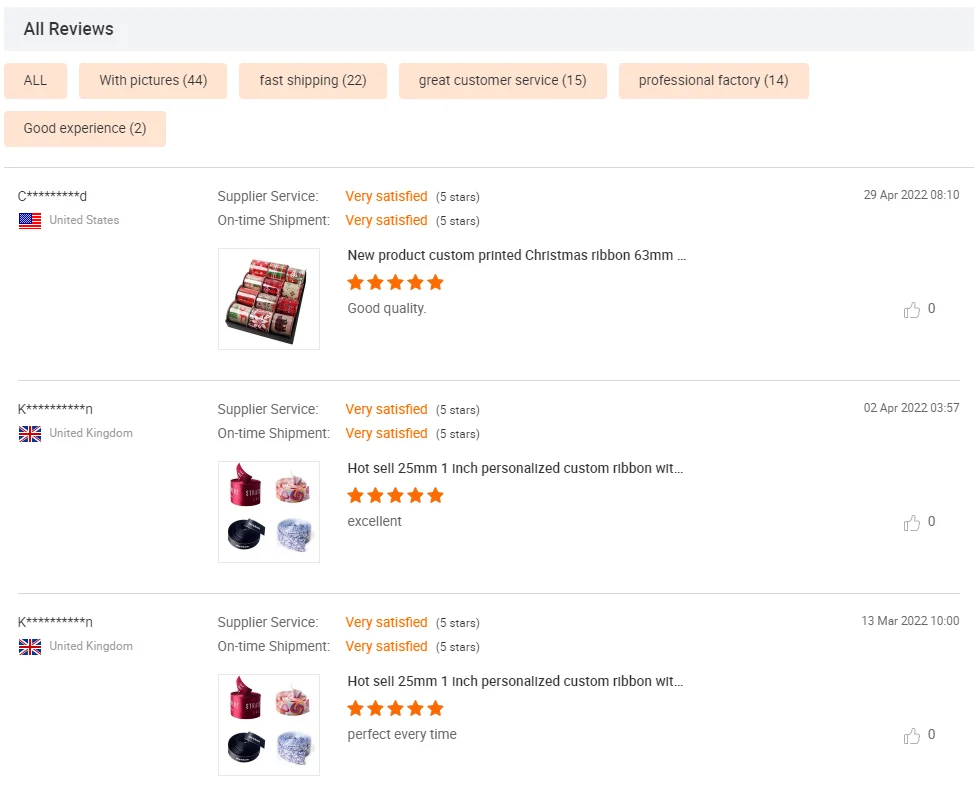Filter by great customer service (15)

(x=503, y=81)
